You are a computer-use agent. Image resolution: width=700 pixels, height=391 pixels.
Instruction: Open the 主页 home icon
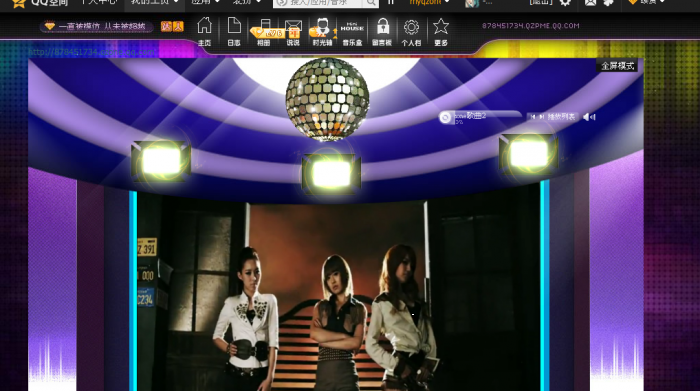204,31
